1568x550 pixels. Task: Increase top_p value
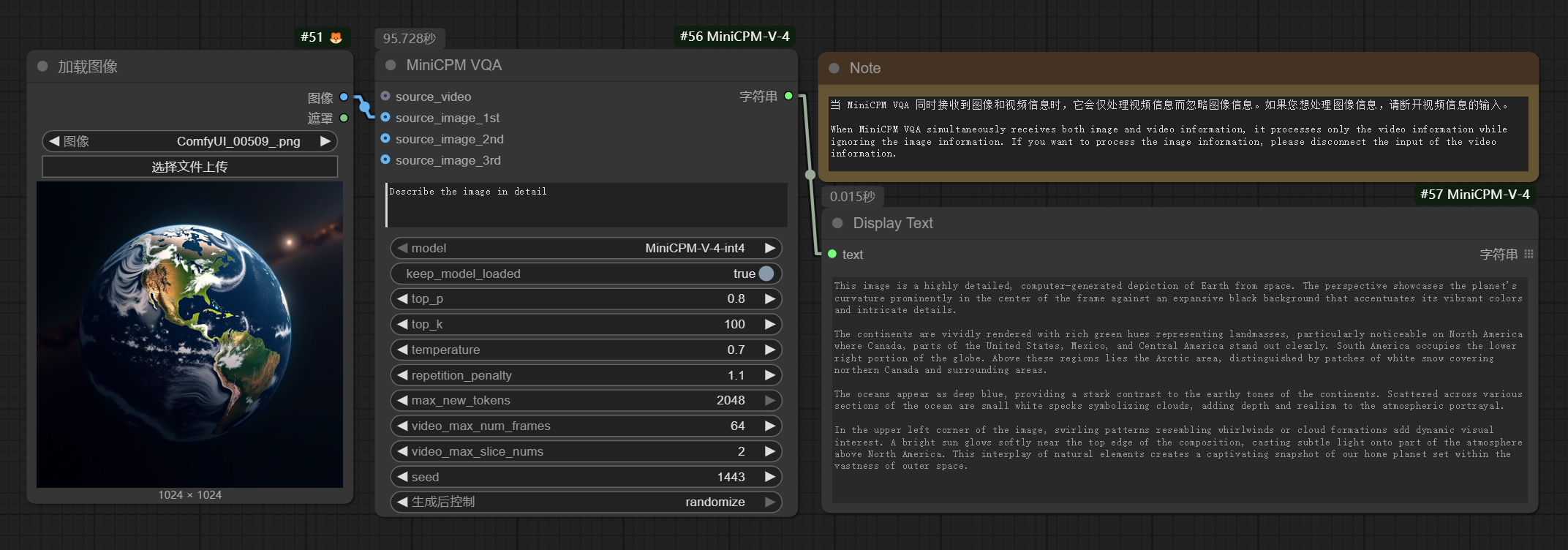tap(770, 298)
